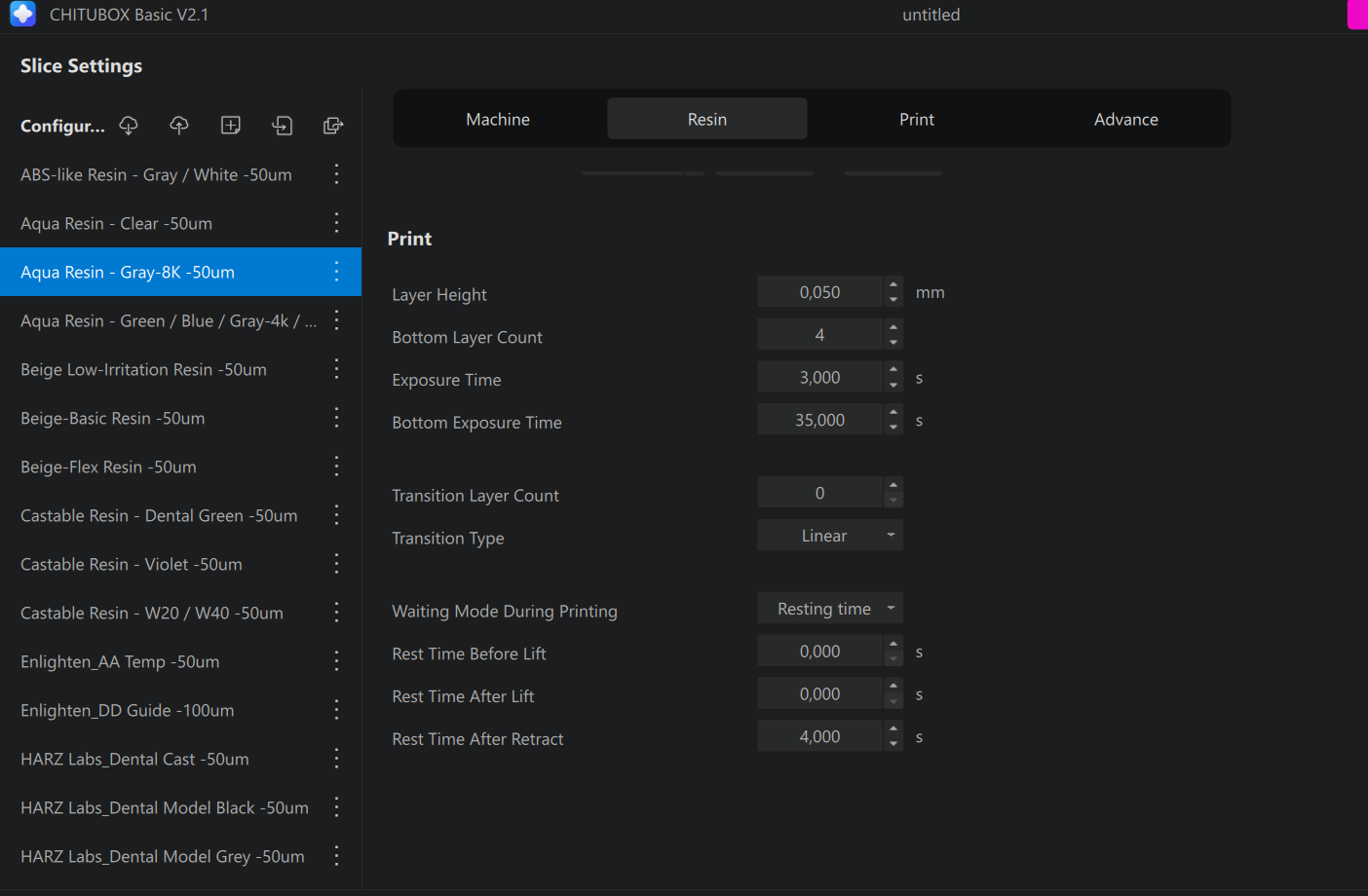Viewport: 1368px width, 896px height.
Task: Select Castable Resin - Dental Green profile
Action: (x=180, y=515)
